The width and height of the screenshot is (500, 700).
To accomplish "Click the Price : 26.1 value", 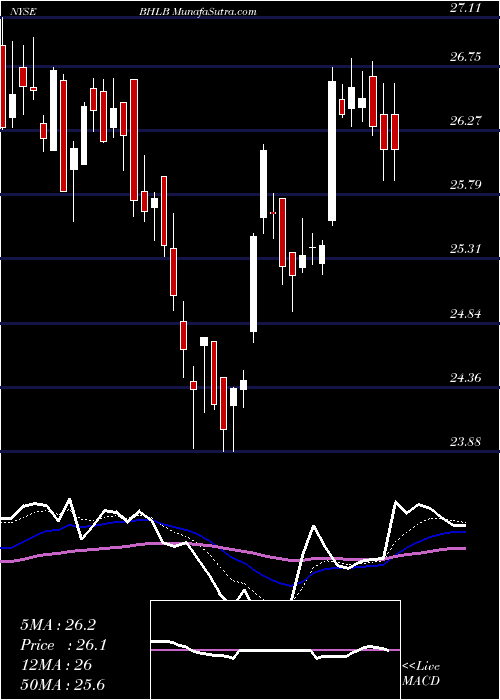I will [x=63, y=645].
